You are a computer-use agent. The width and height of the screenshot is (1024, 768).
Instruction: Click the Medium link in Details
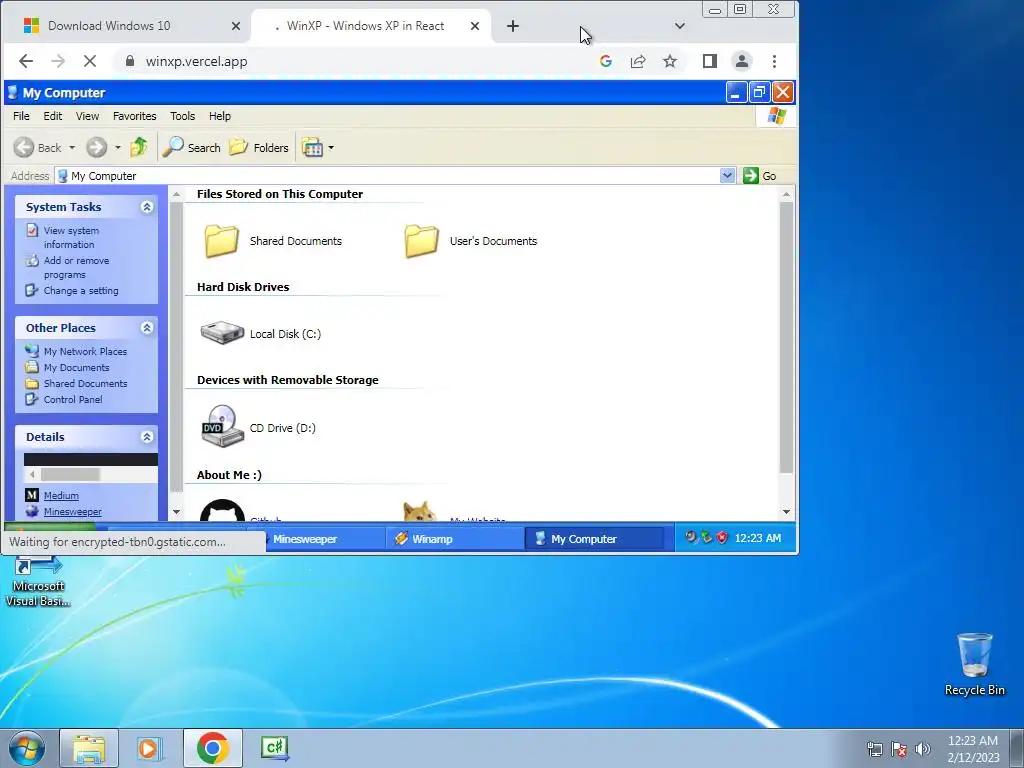61,496
